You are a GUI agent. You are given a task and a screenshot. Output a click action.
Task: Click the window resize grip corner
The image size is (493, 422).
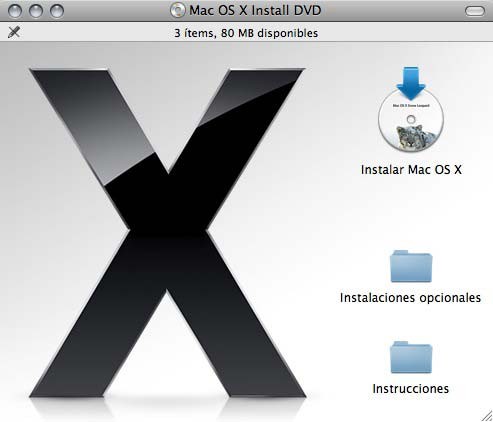pos(486,416)
